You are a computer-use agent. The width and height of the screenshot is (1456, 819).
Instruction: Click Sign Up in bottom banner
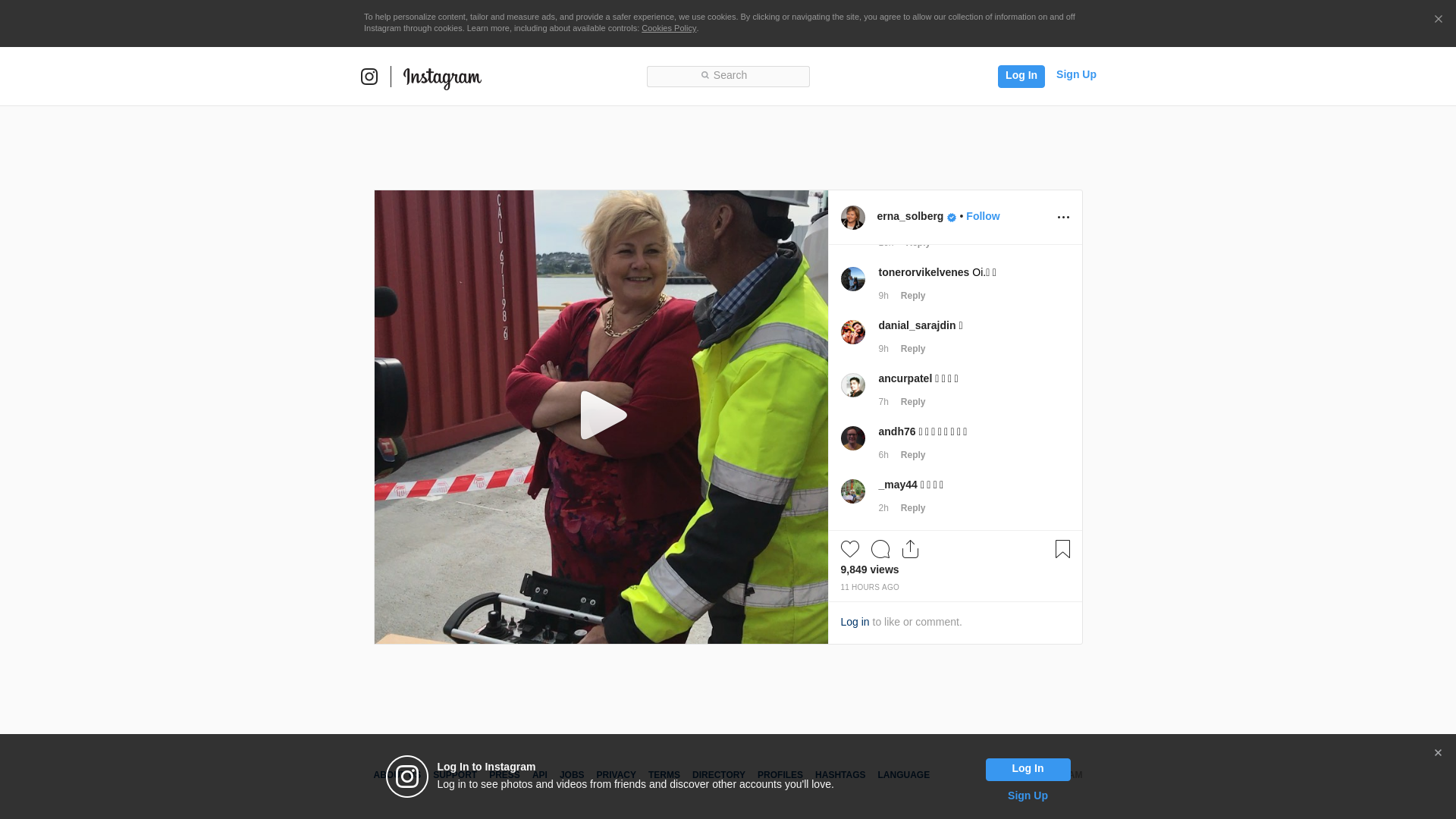click(1028, 795)
